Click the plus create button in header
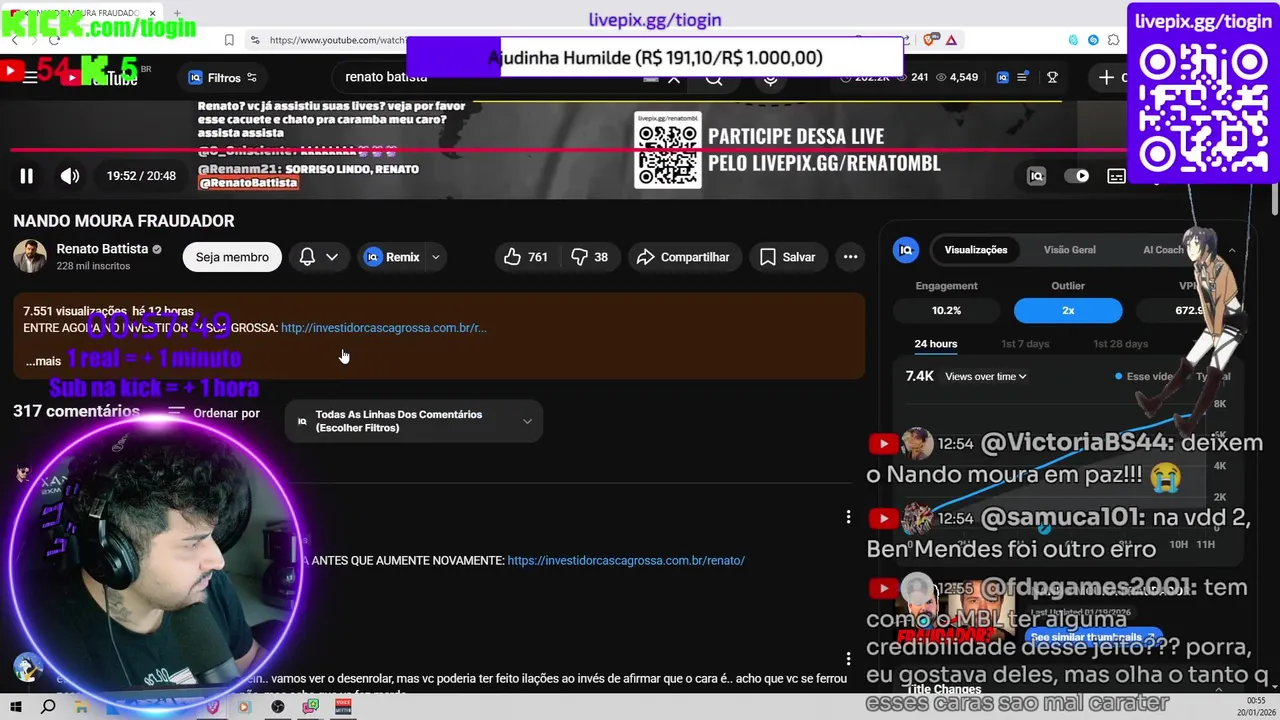1280x720 pixels. click(x=1106, y=77)
